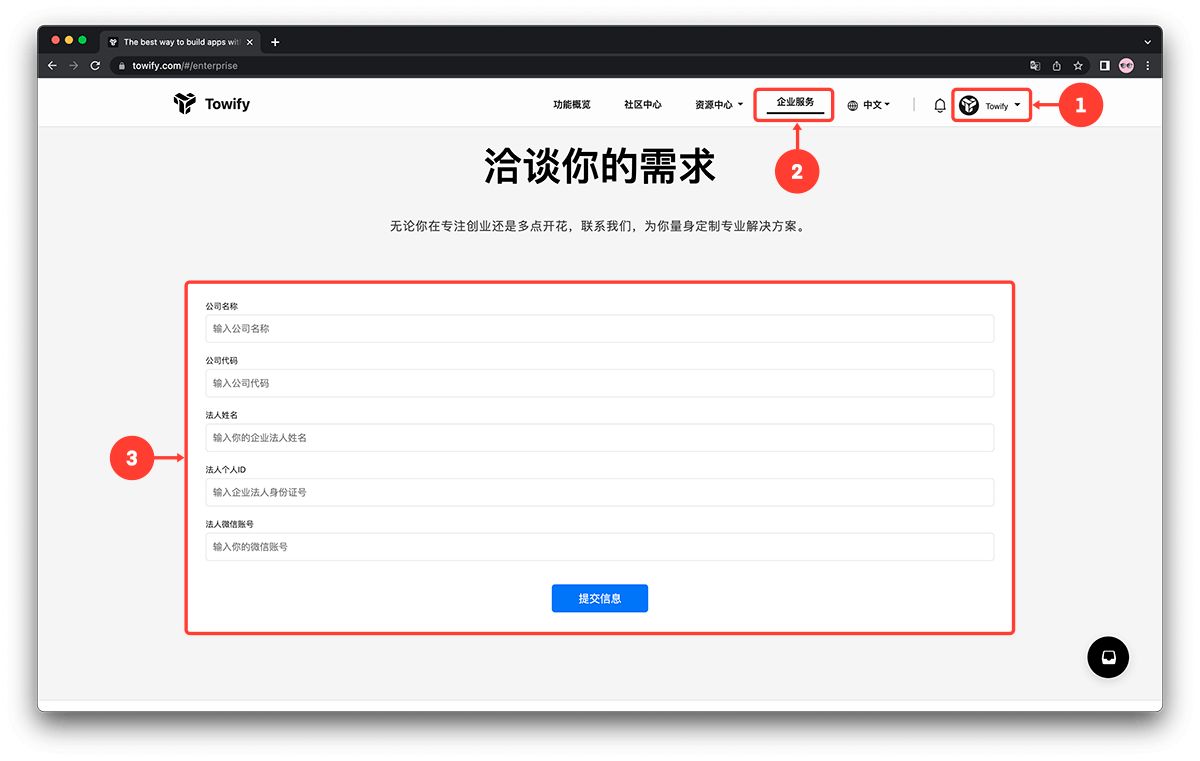Image resolution: width=1200 pixels, height=761 pixels.
Task: Click the towify.com address bar URL
Action: 185,66
